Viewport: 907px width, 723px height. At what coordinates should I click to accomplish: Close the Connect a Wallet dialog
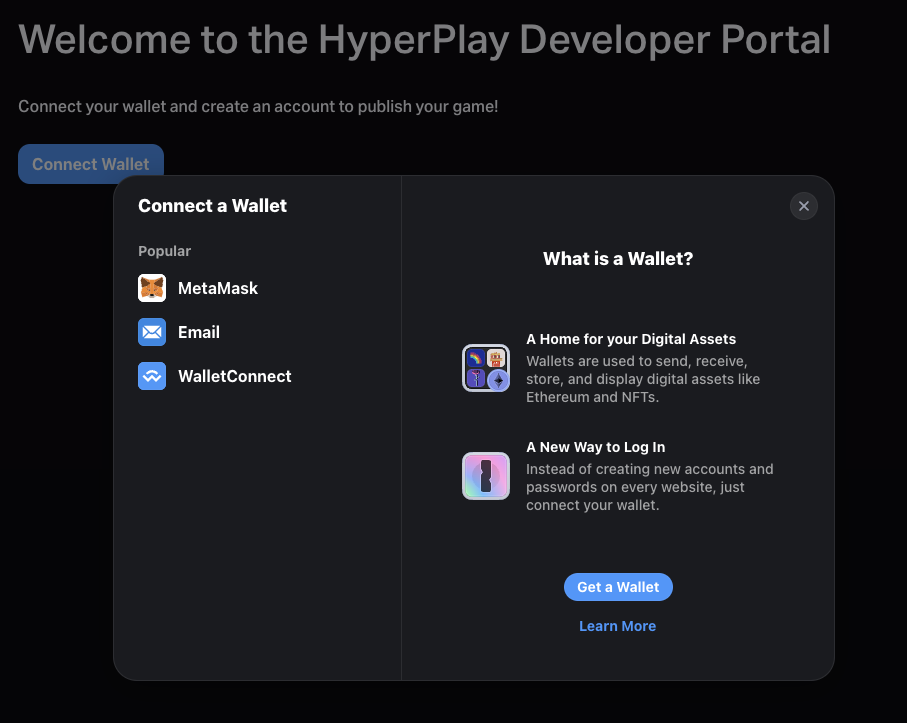click(x=804, y=206)
